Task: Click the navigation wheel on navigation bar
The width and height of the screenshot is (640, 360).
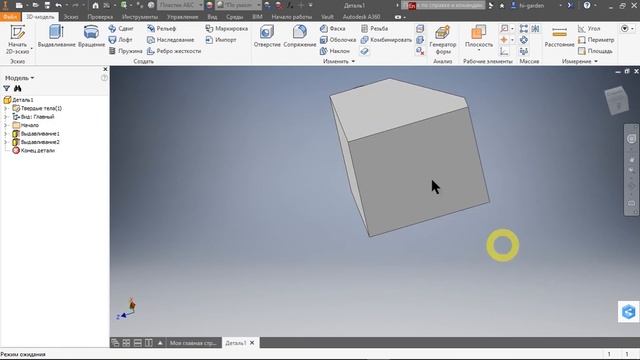Action: (631, 139)
